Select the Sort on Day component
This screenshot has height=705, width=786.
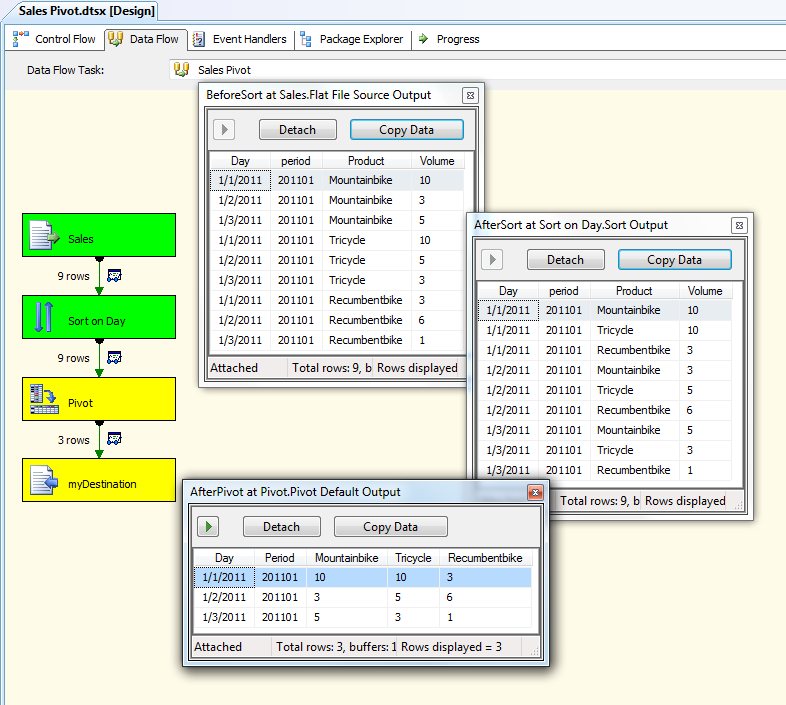pos(99,317)
